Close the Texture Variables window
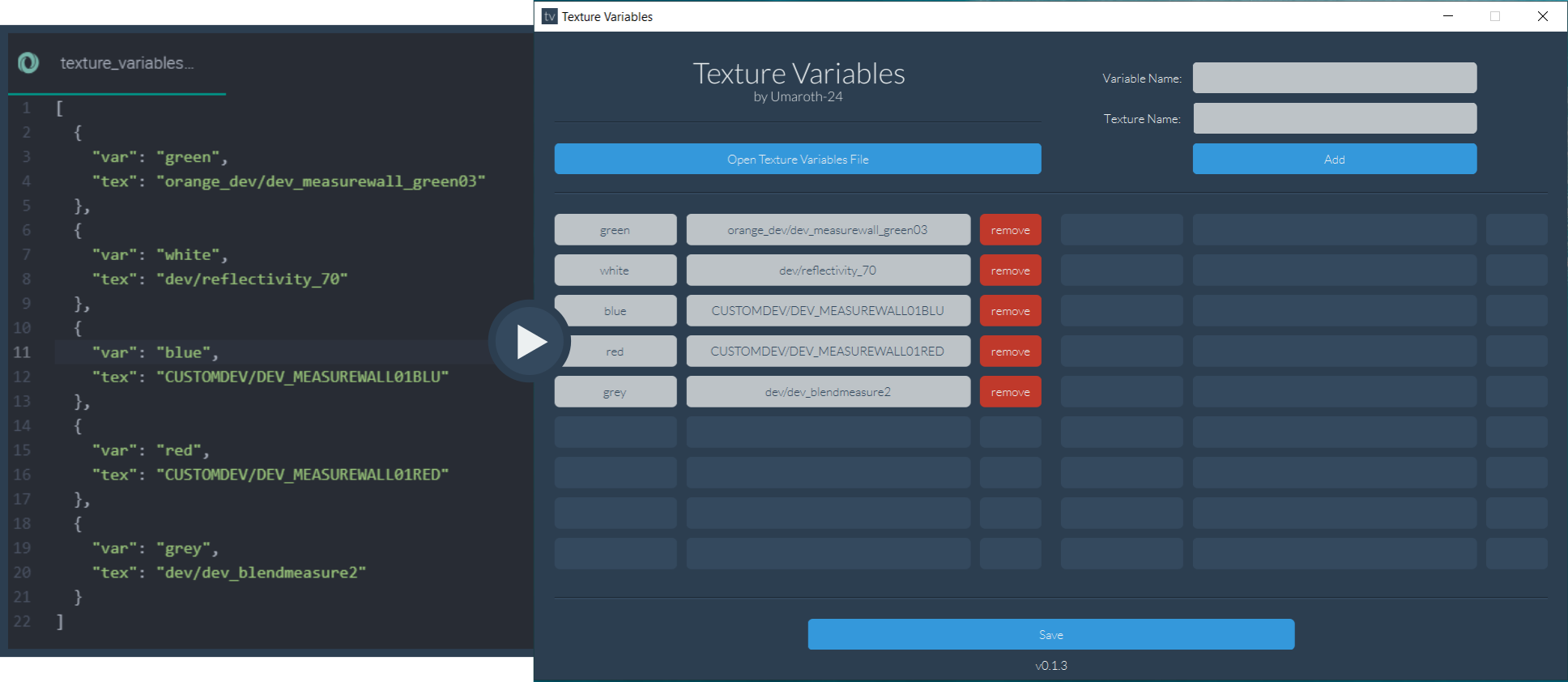The height and width of the screenshot is (682, 1568). click(1543, 16)
